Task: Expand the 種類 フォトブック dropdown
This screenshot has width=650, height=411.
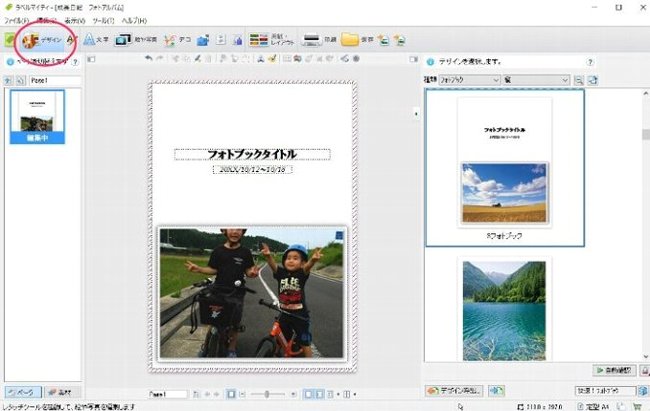Action: pyautogui.click(x=477, y=79)
